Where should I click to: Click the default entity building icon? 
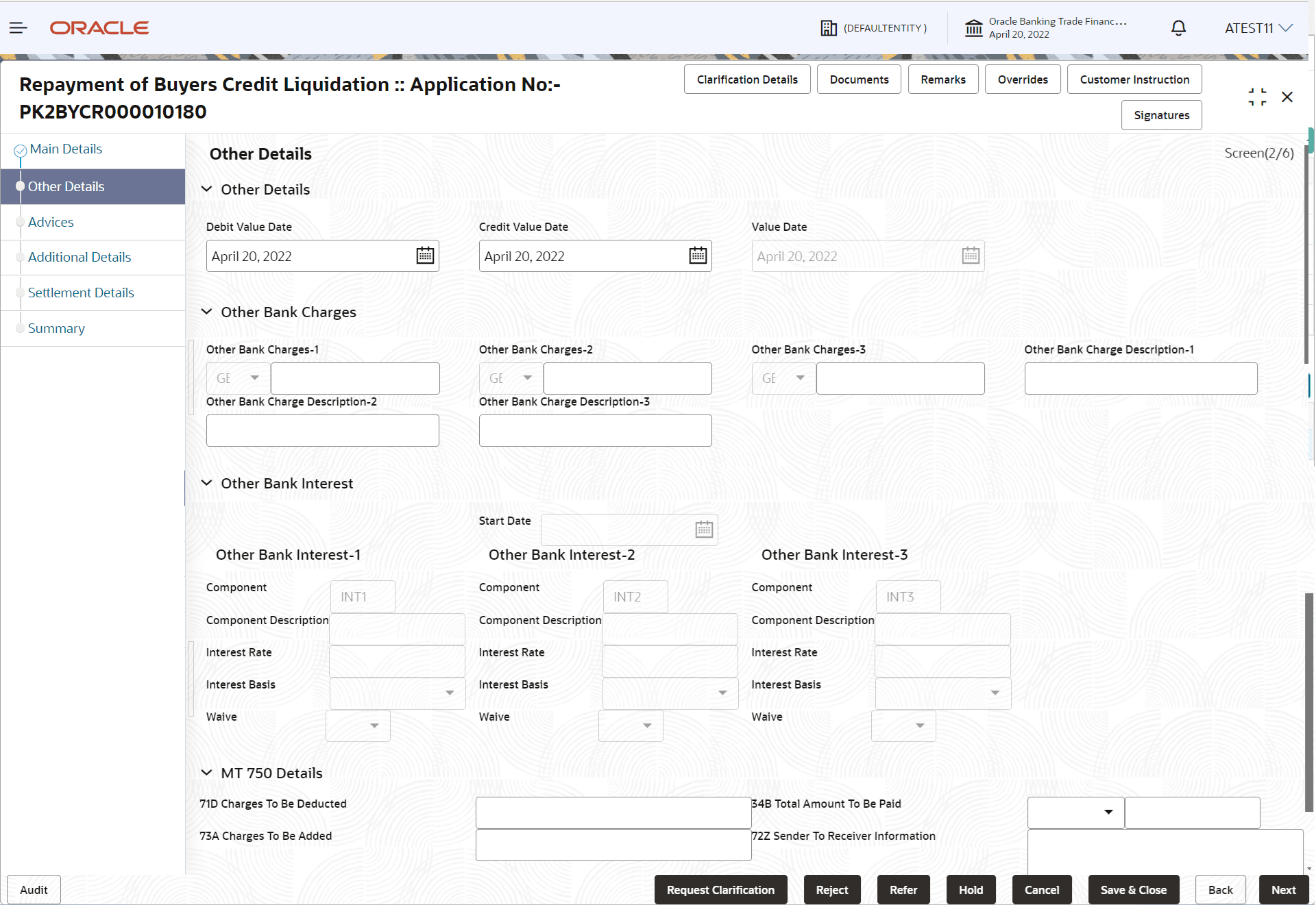(829, 28)
